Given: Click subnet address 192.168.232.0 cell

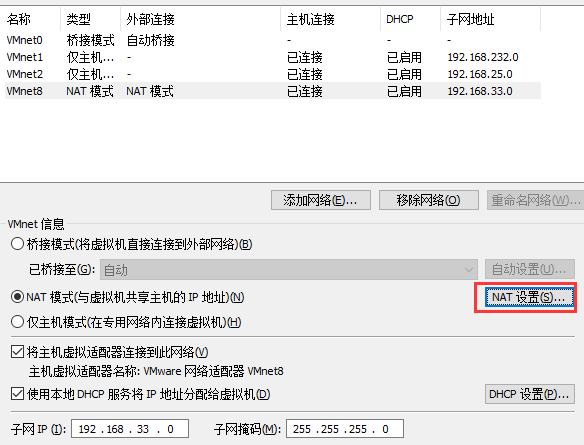Looking at the screenshot, I should click(483, 57).
